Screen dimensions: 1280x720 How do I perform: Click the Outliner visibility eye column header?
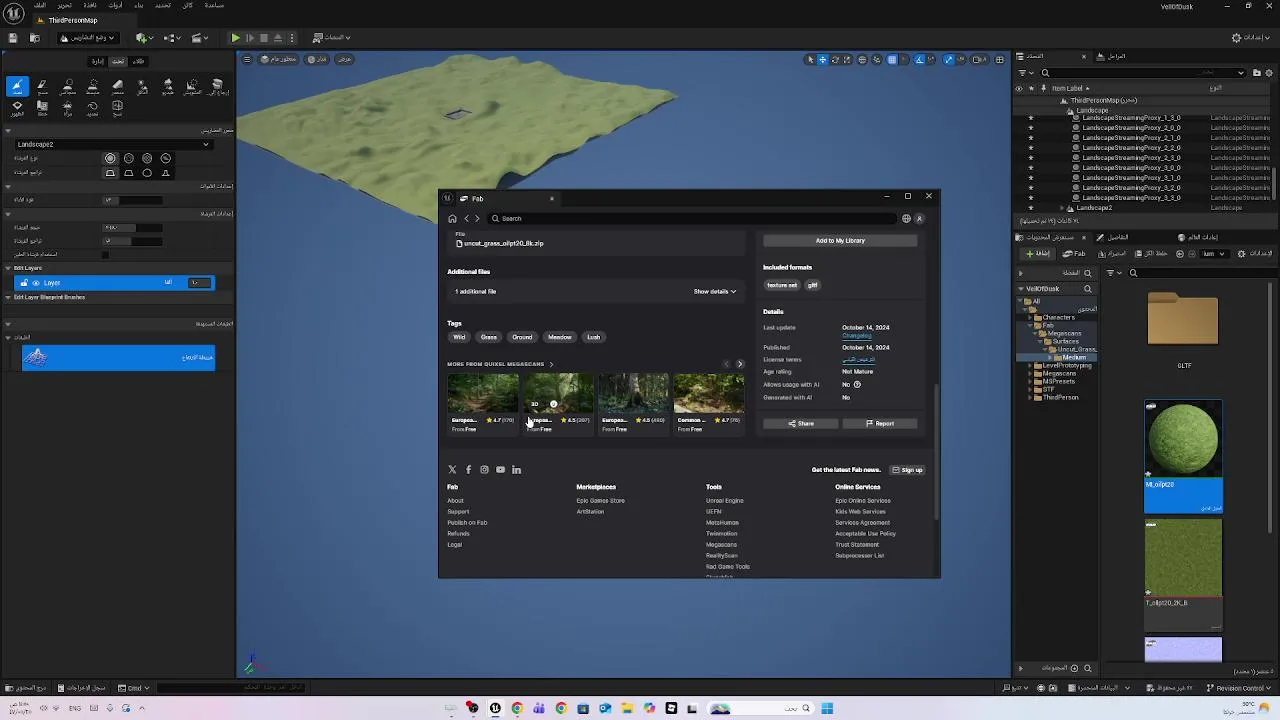point(1019,88)
